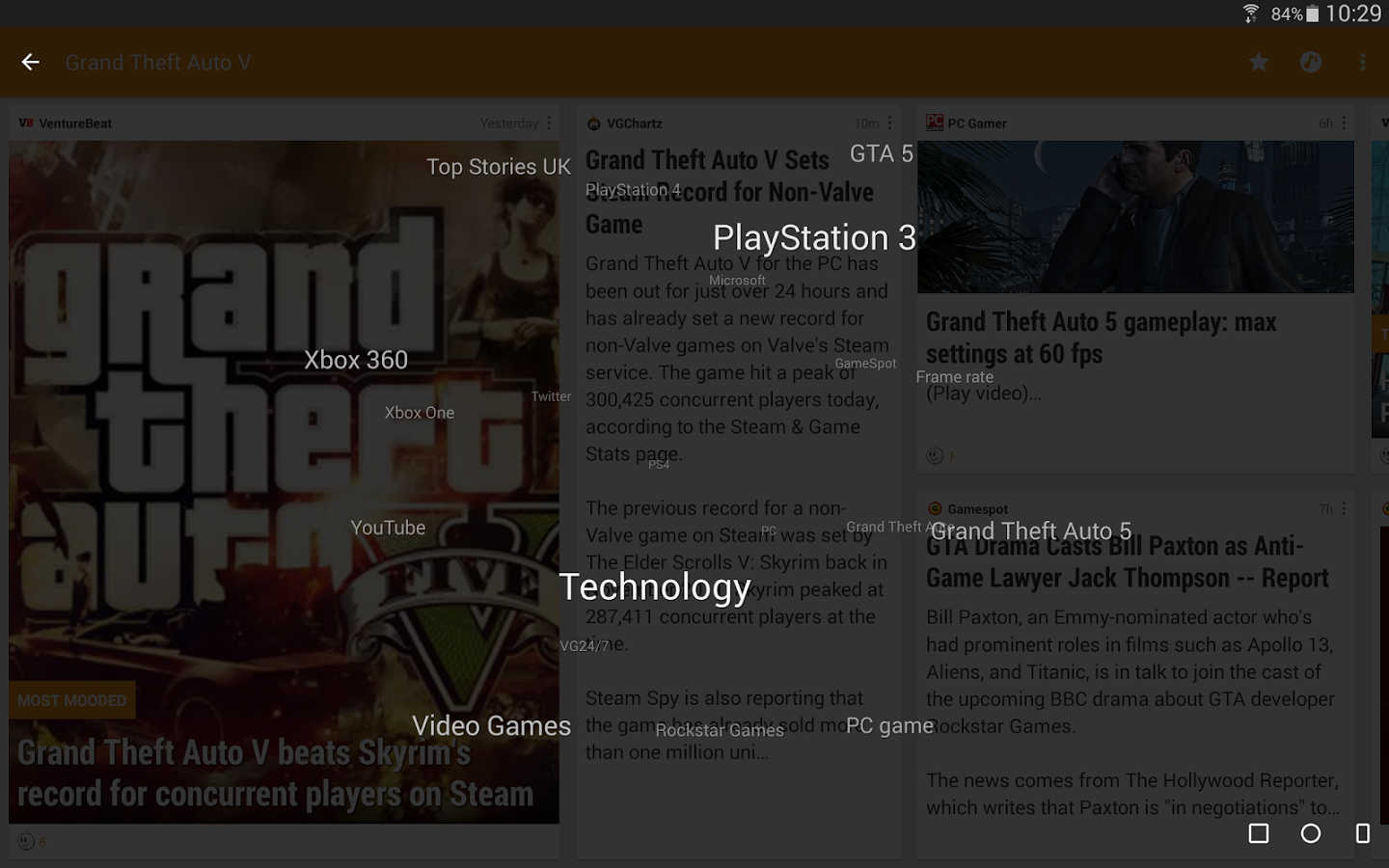Select the Xbox 360 topic

[356, 360]
